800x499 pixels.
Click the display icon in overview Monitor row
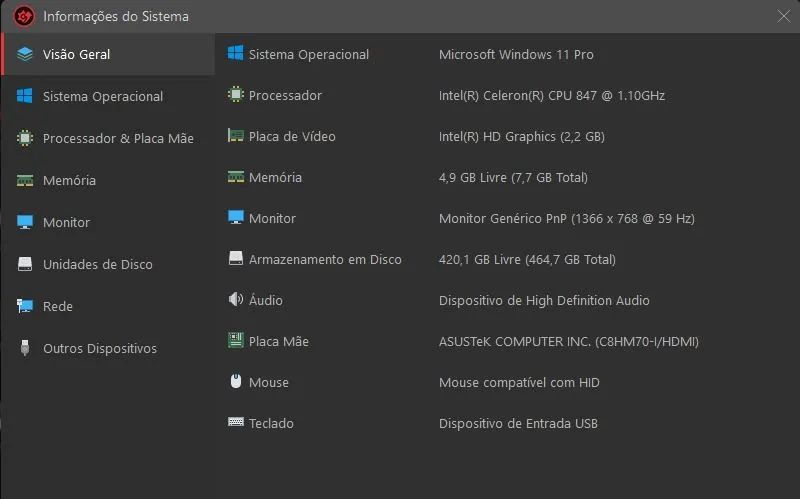pos(235,217)
